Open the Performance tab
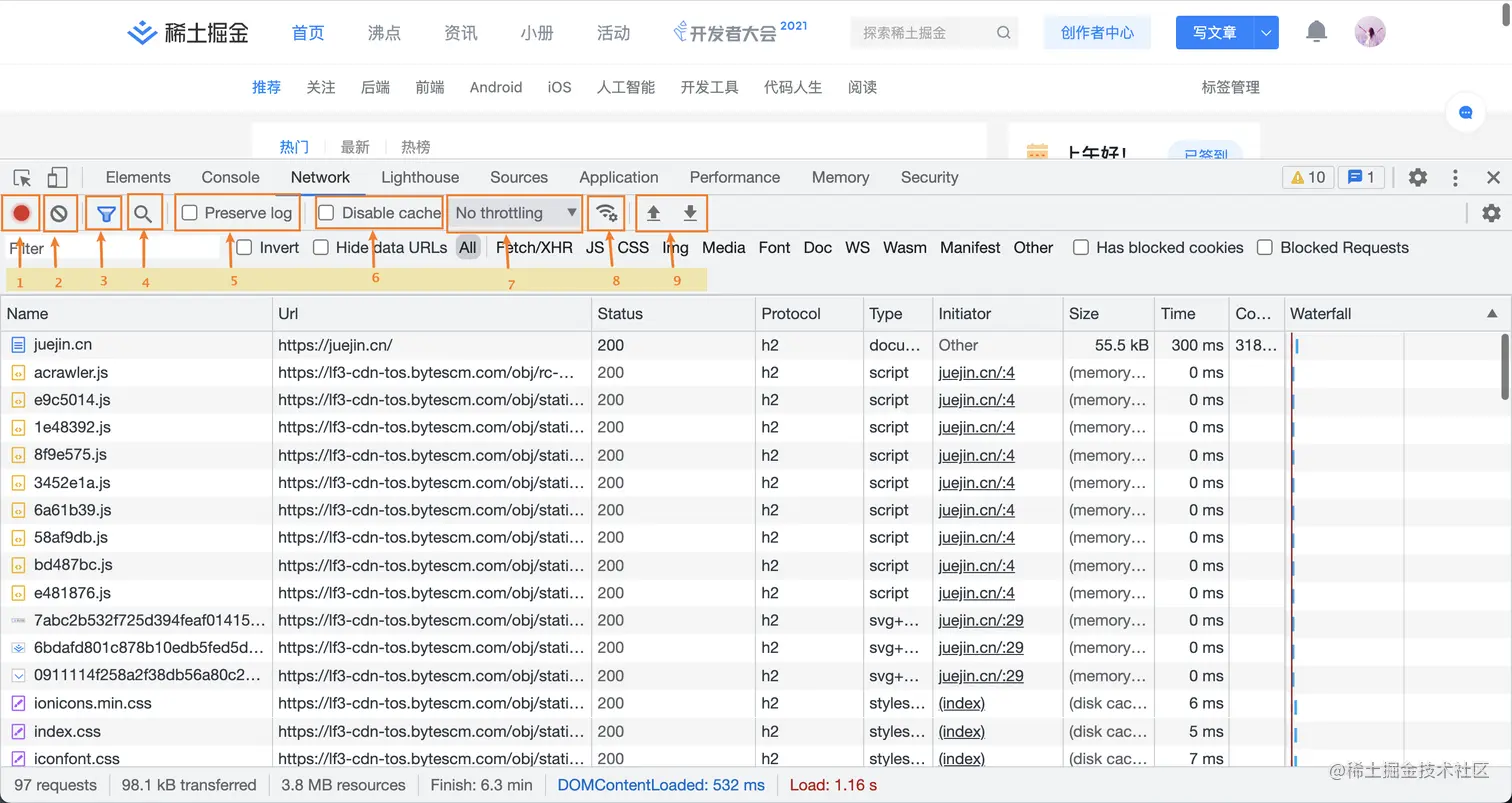 pyautogui.click(x=735, y=177)
